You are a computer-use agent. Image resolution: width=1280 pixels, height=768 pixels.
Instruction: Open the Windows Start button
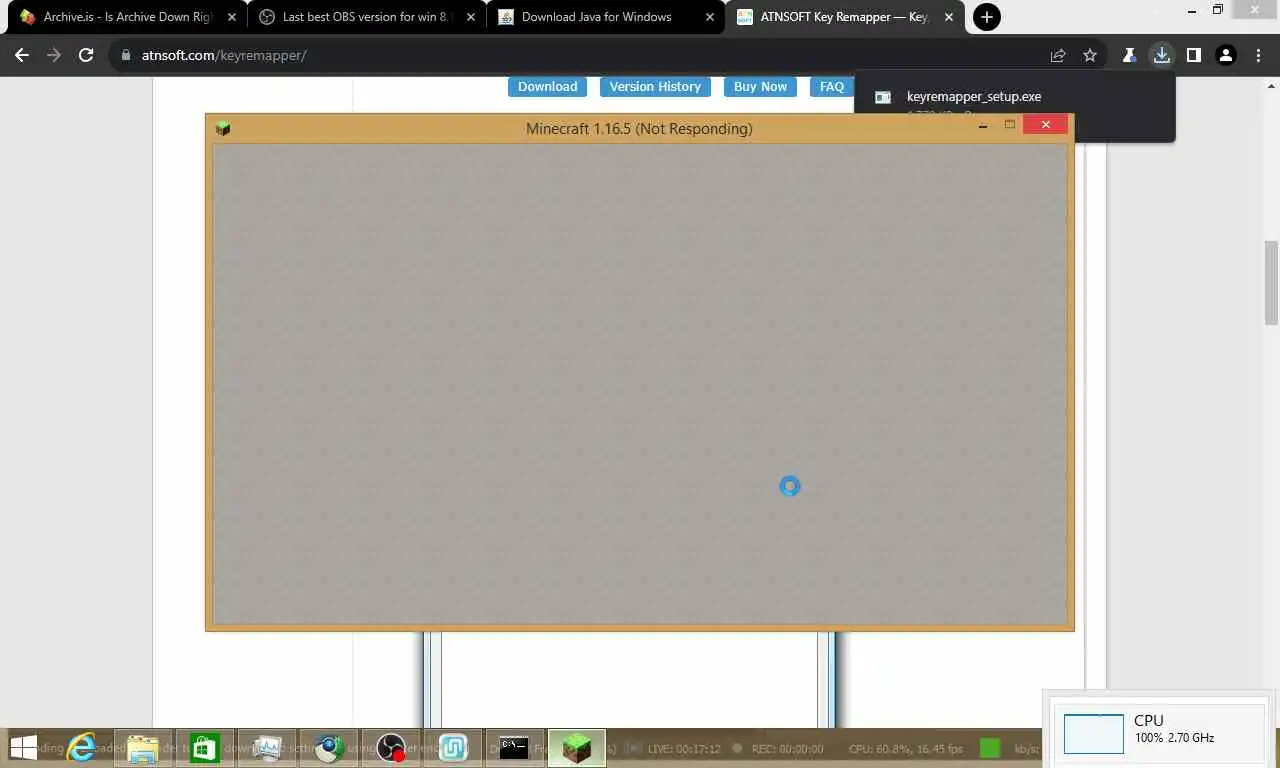coord(23,747)
